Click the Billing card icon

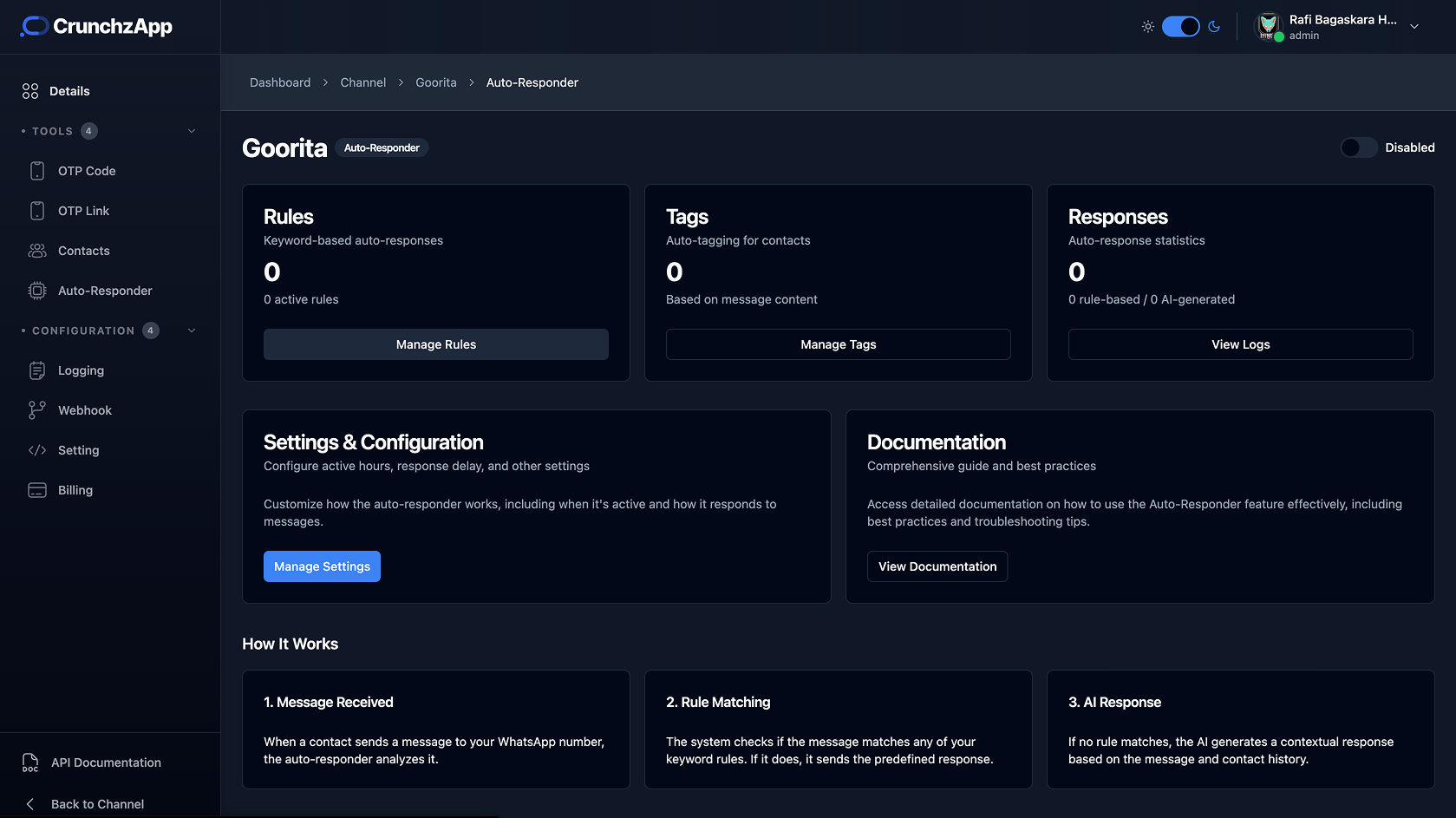tap(37, 490)
